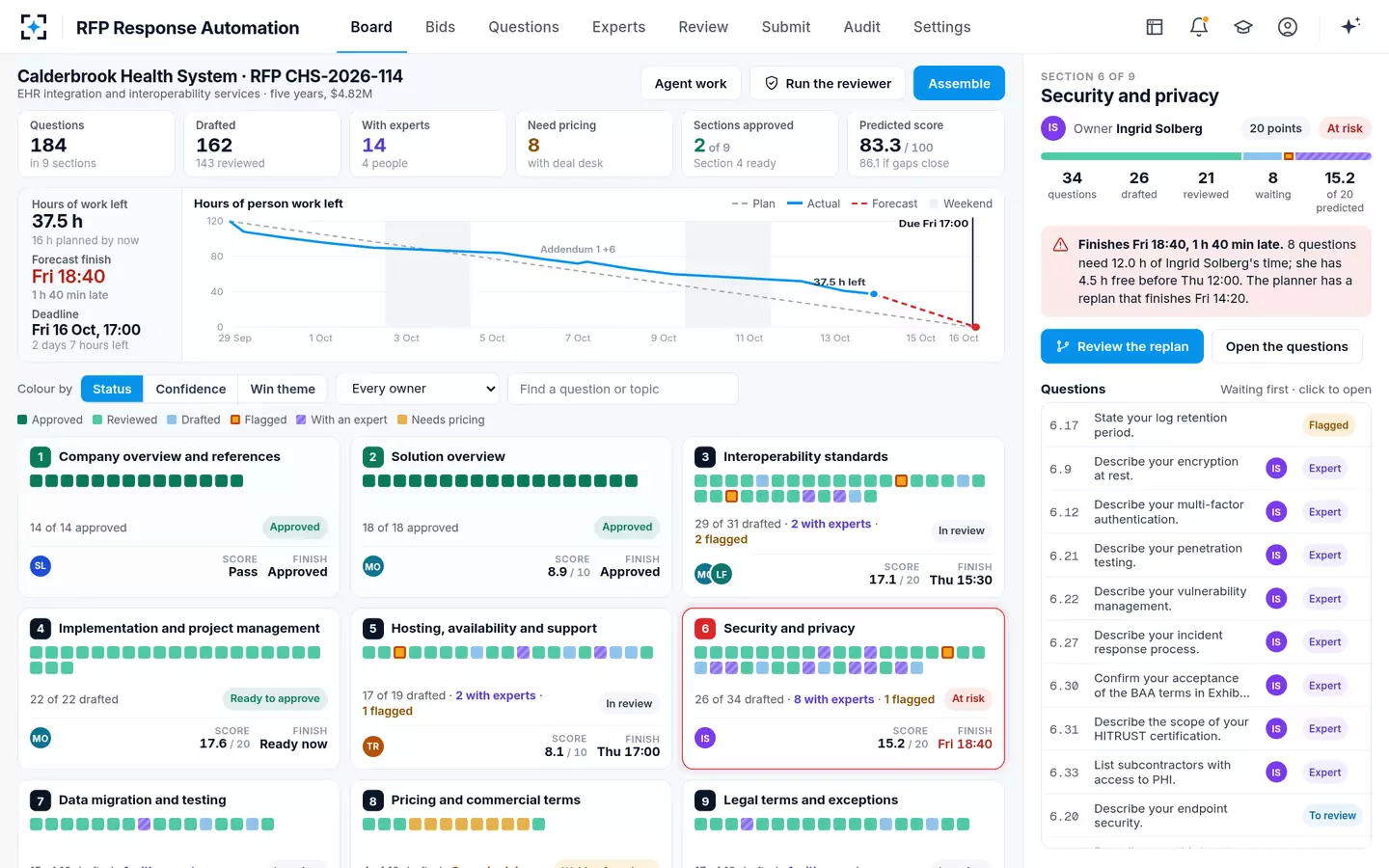Click the SL avatar on Company overview card
This screenshot has width=1389, height=868.
click(41, 566)
